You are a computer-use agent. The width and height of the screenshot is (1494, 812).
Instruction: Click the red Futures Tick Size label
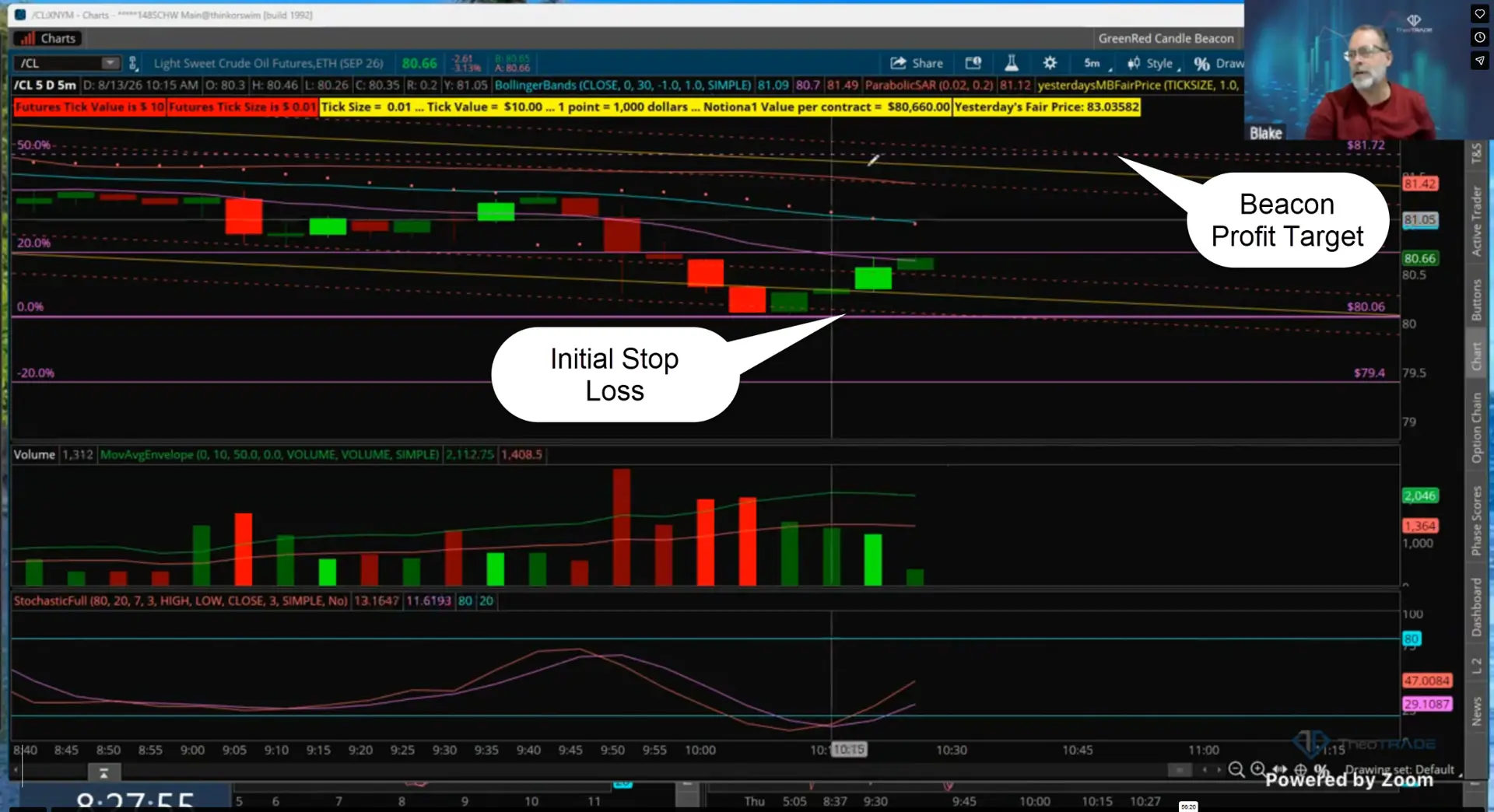[242, 107]
